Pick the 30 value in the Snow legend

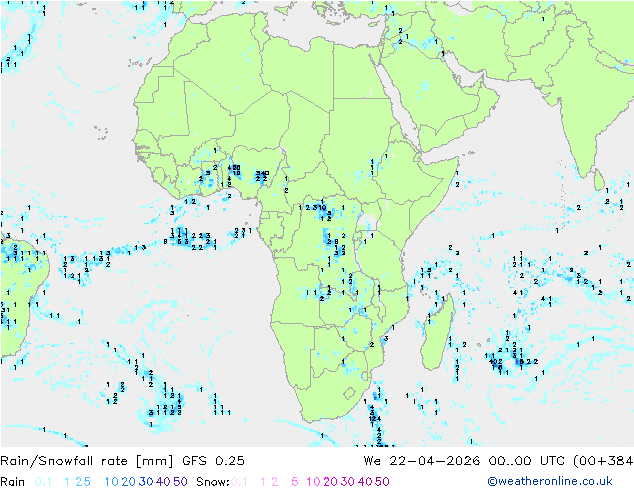tap(348, 482)
